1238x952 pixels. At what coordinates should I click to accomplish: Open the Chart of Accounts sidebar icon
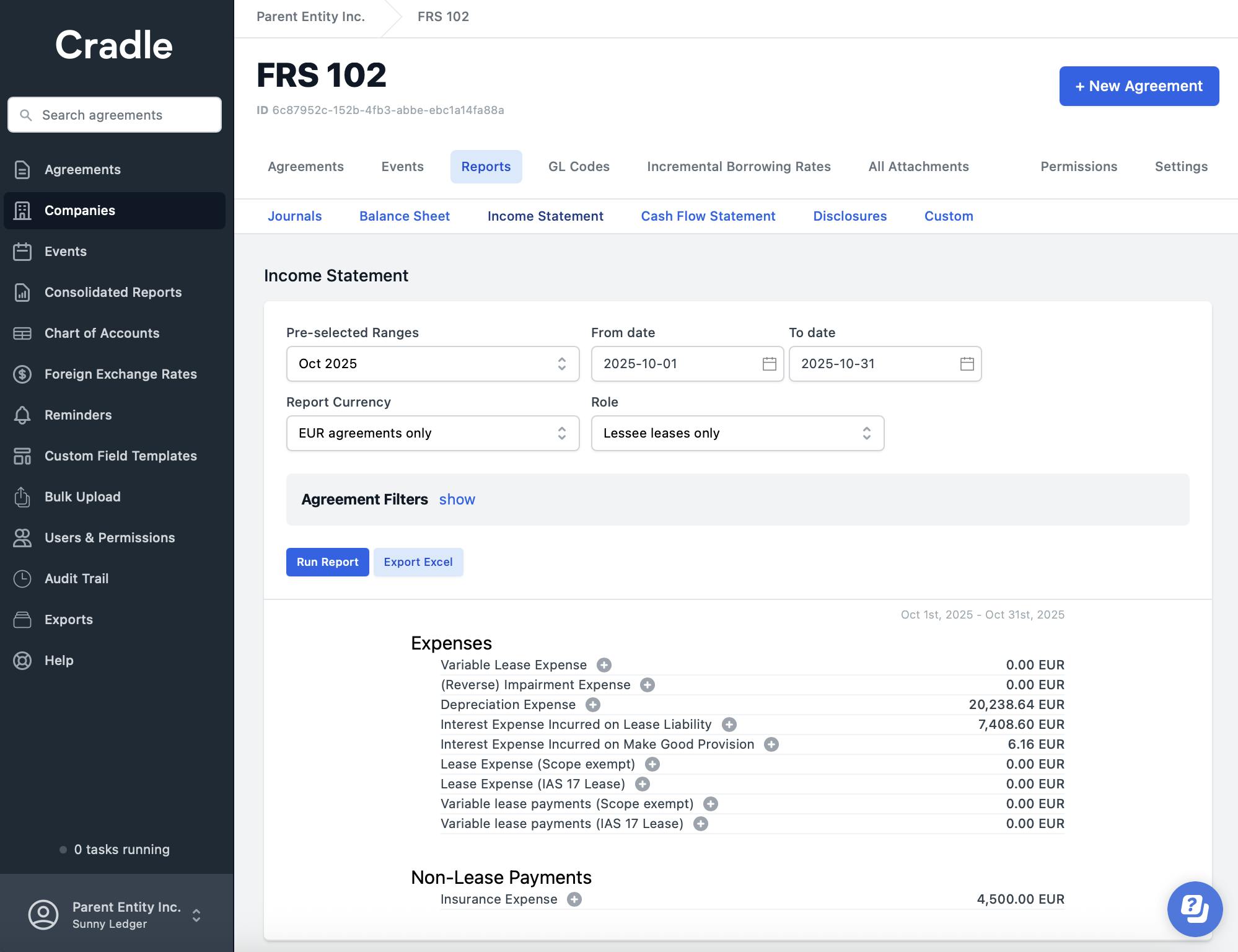tap(22, 333)
